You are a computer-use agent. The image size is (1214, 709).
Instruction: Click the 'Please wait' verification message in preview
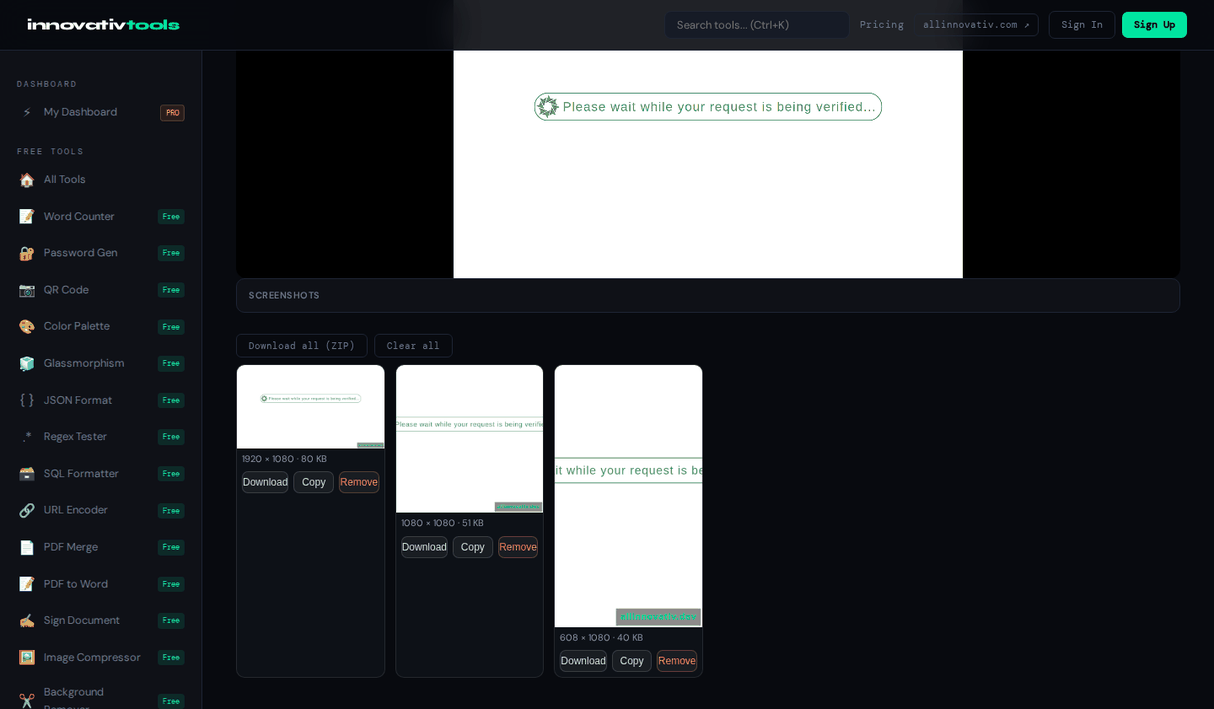coord(708,107)
